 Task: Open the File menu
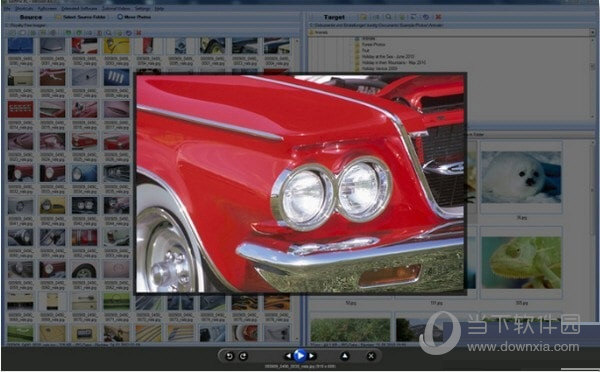(7, 8)
